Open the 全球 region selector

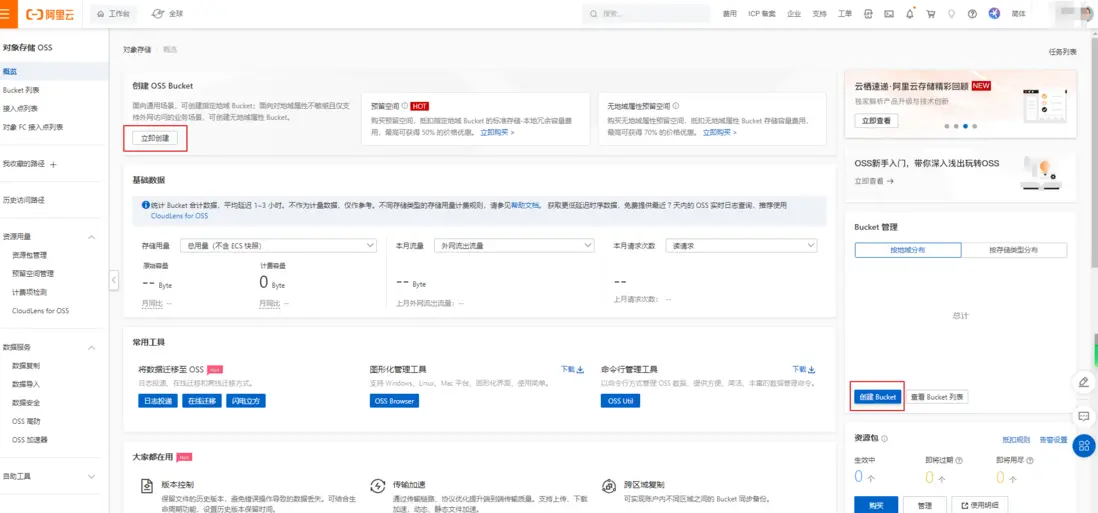[167, 14]
